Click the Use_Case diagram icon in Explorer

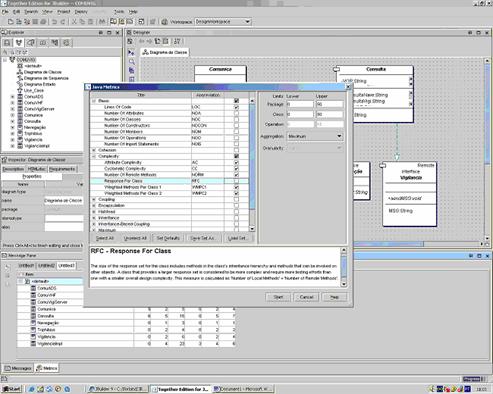point(20,90)
